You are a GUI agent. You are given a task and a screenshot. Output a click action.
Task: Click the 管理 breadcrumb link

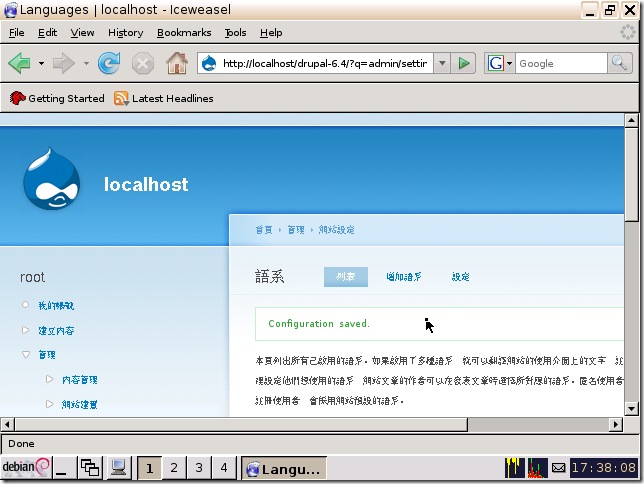[296, 230]
